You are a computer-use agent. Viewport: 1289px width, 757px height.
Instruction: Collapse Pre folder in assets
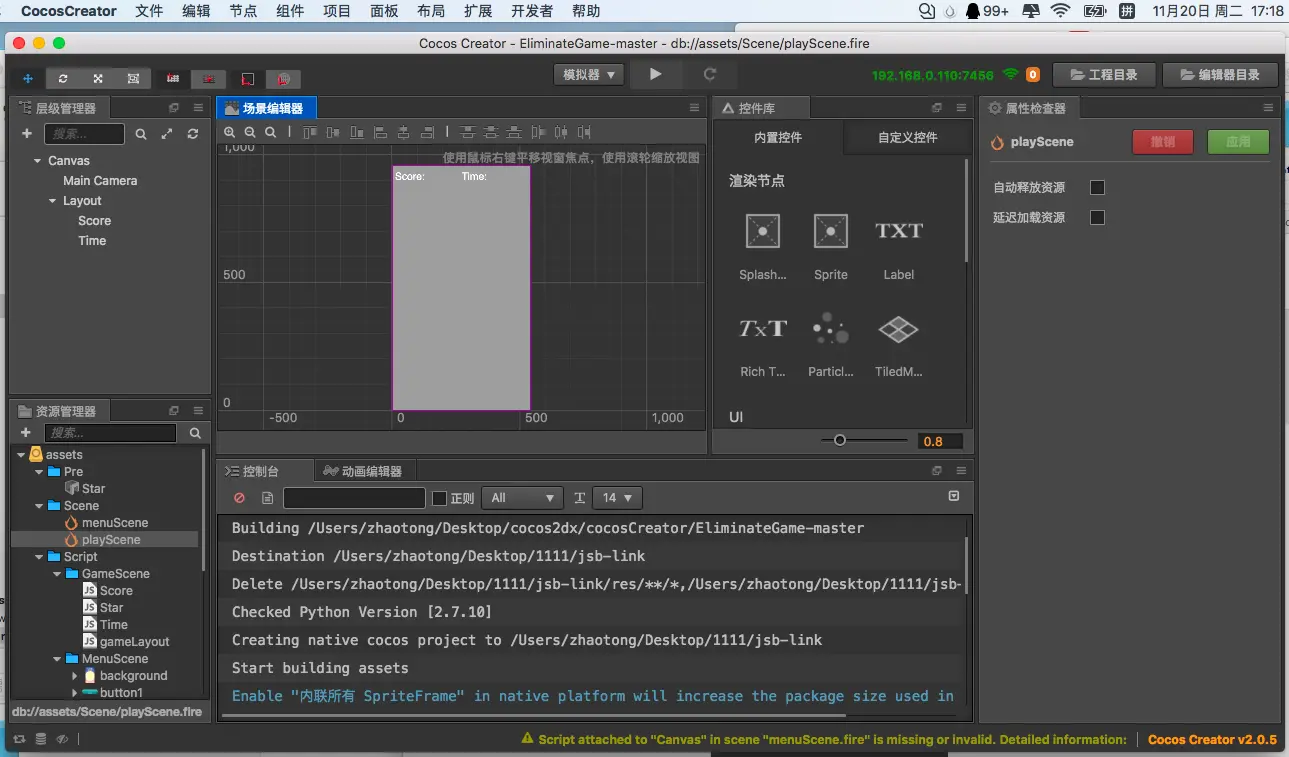[x=39, y=472]
